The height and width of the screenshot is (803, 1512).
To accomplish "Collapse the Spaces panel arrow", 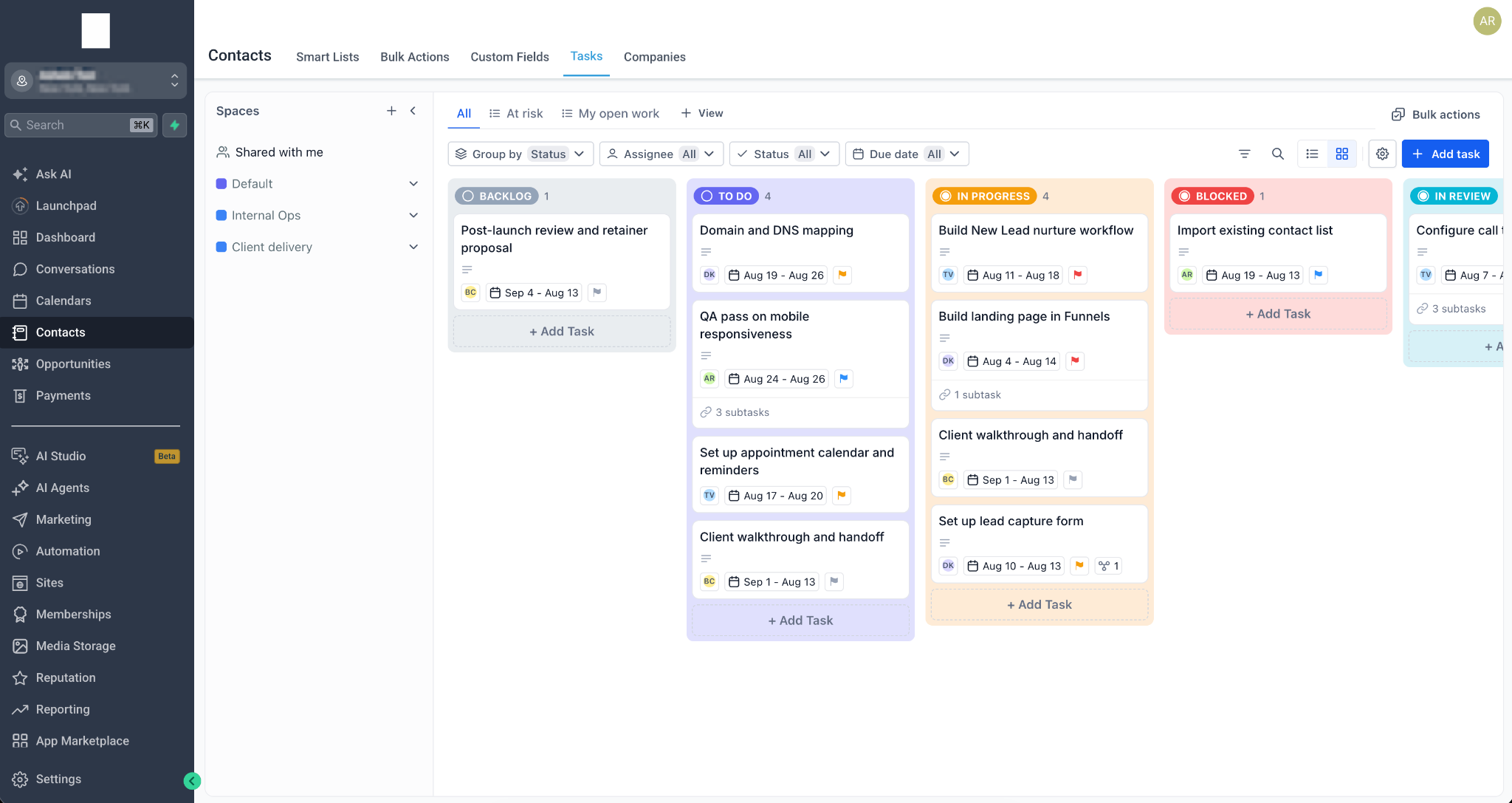I will tap(413, 111).
